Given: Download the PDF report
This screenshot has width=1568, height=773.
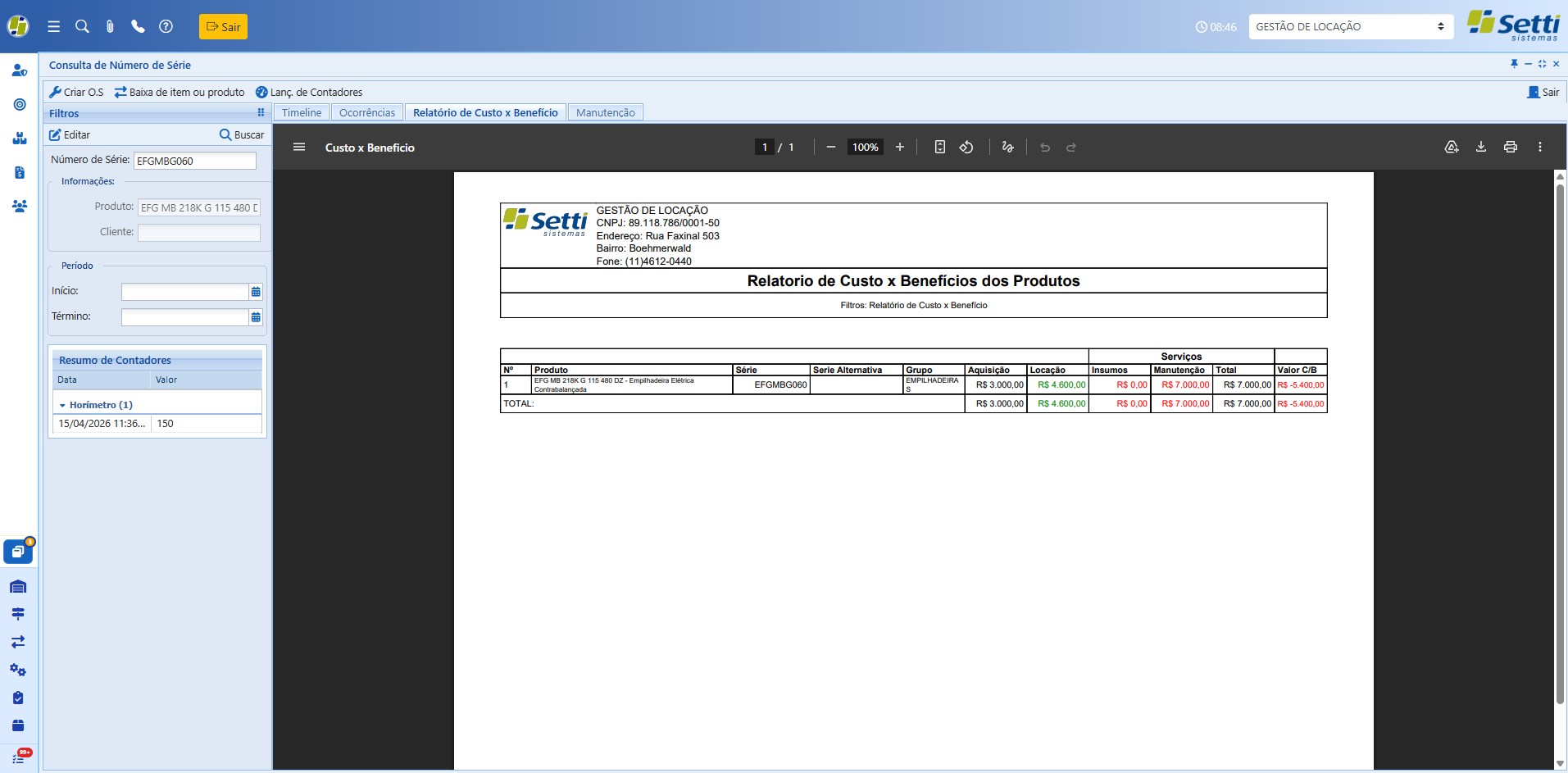Looking at the screenshot, I should 1481,148.
